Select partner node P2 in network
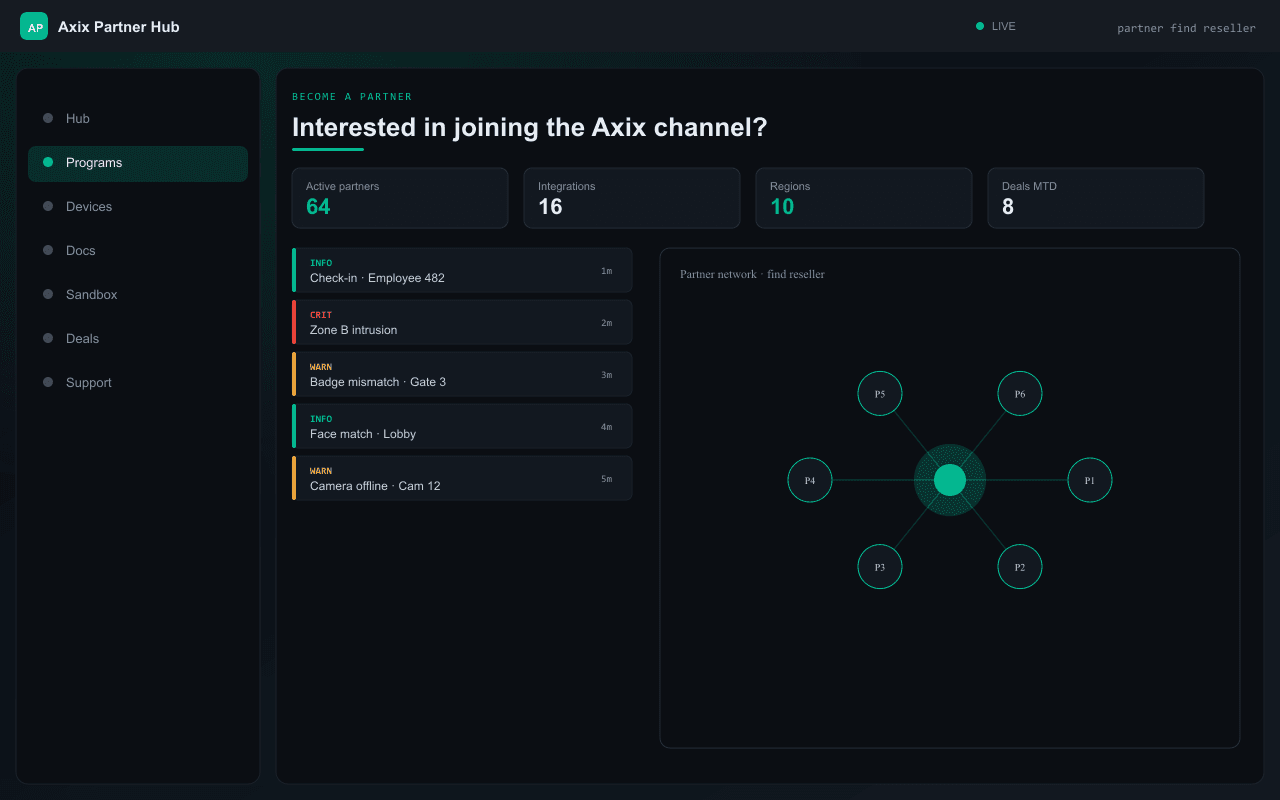Screen dimensions: 1280x800 click(x=1020, y=567)
